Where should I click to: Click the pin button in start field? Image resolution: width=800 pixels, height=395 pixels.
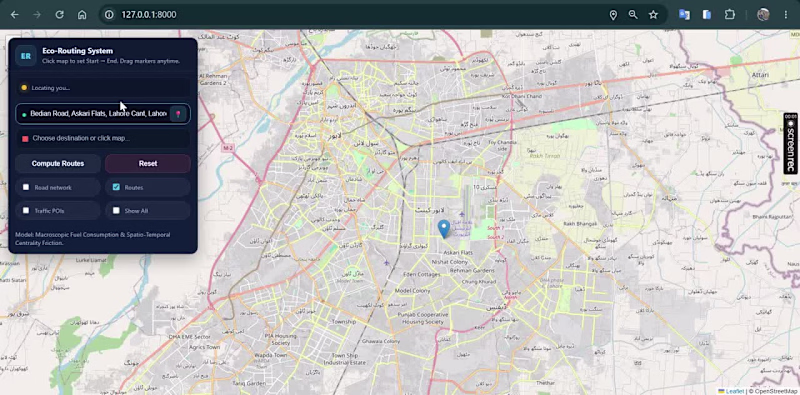pyautogui.click(x=178, y=113)
